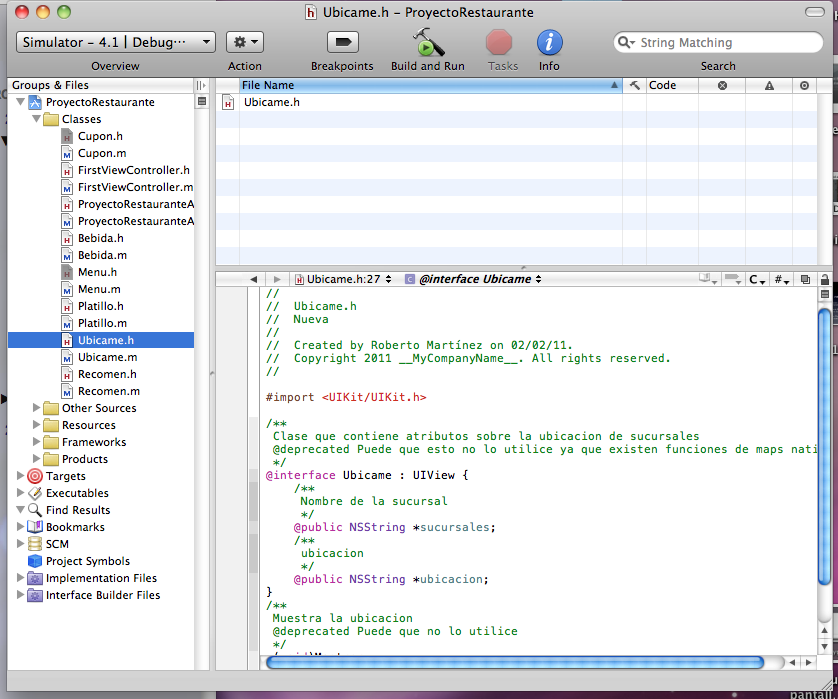Click the Tasks stop sign icon
The height and width of the screenshot is (699, 838).
[499, 42]
